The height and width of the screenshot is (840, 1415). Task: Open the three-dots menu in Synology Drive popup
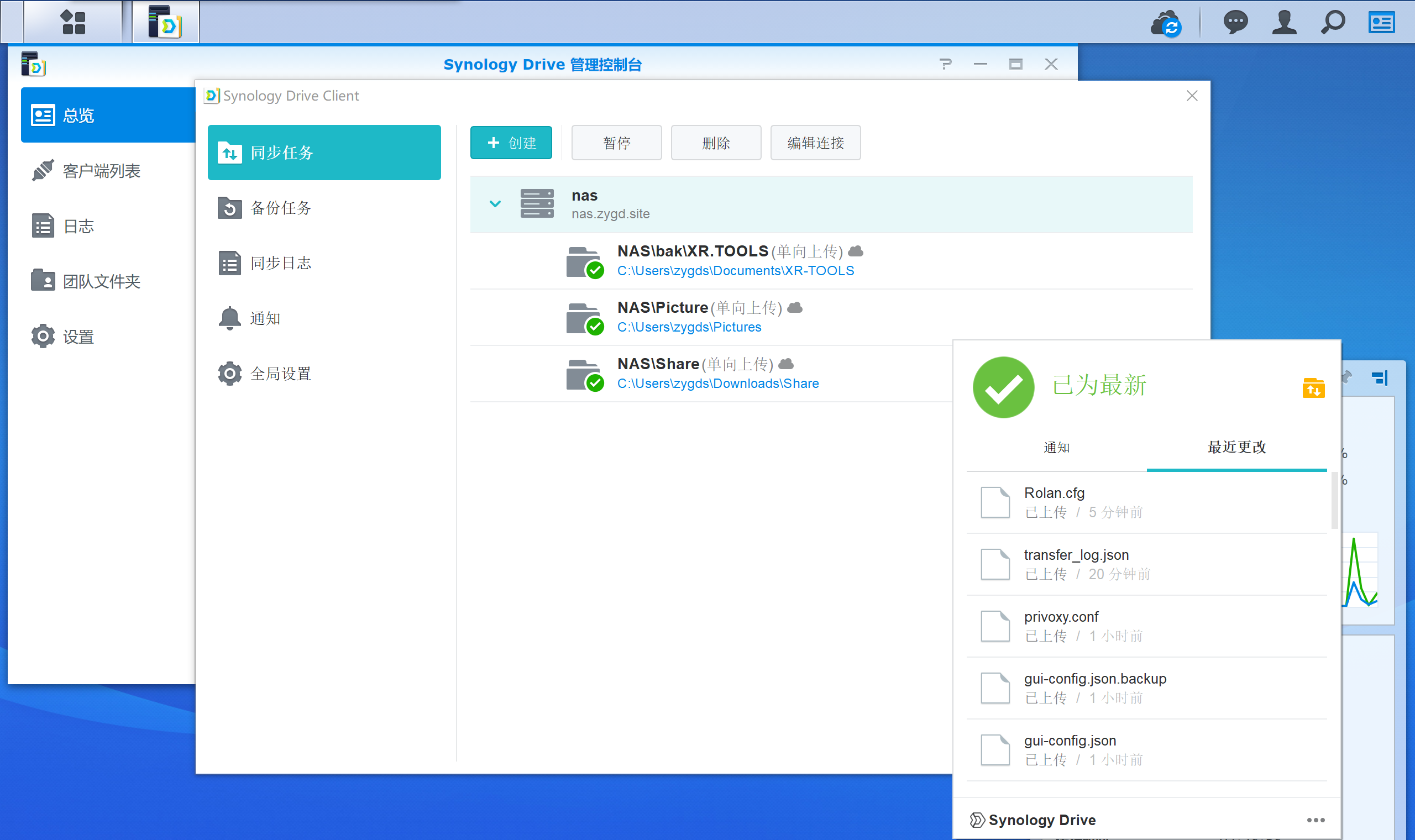pos(1316,820)
